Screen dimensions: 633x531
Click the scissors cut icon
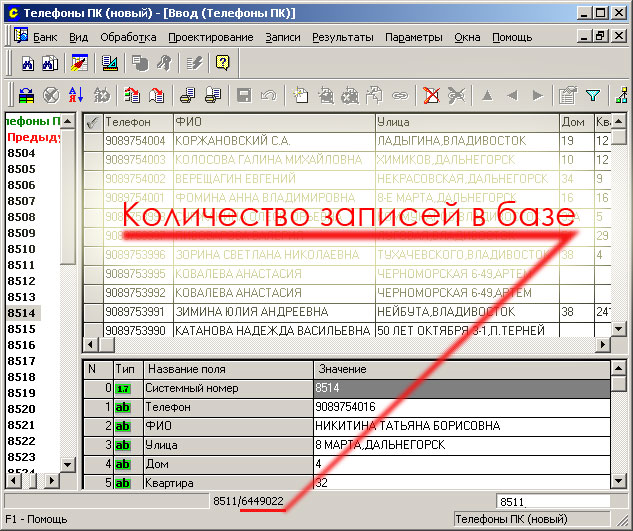tap(457, 96)
